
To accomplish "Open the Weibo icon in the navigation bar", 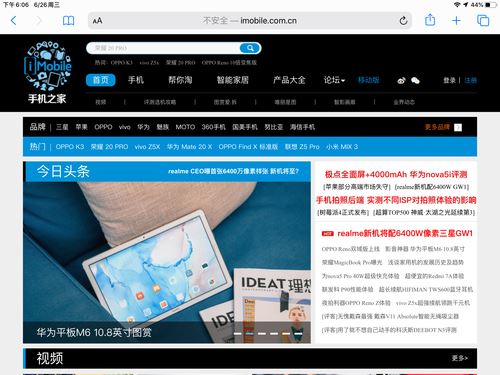I will click(x=401, y=80).
